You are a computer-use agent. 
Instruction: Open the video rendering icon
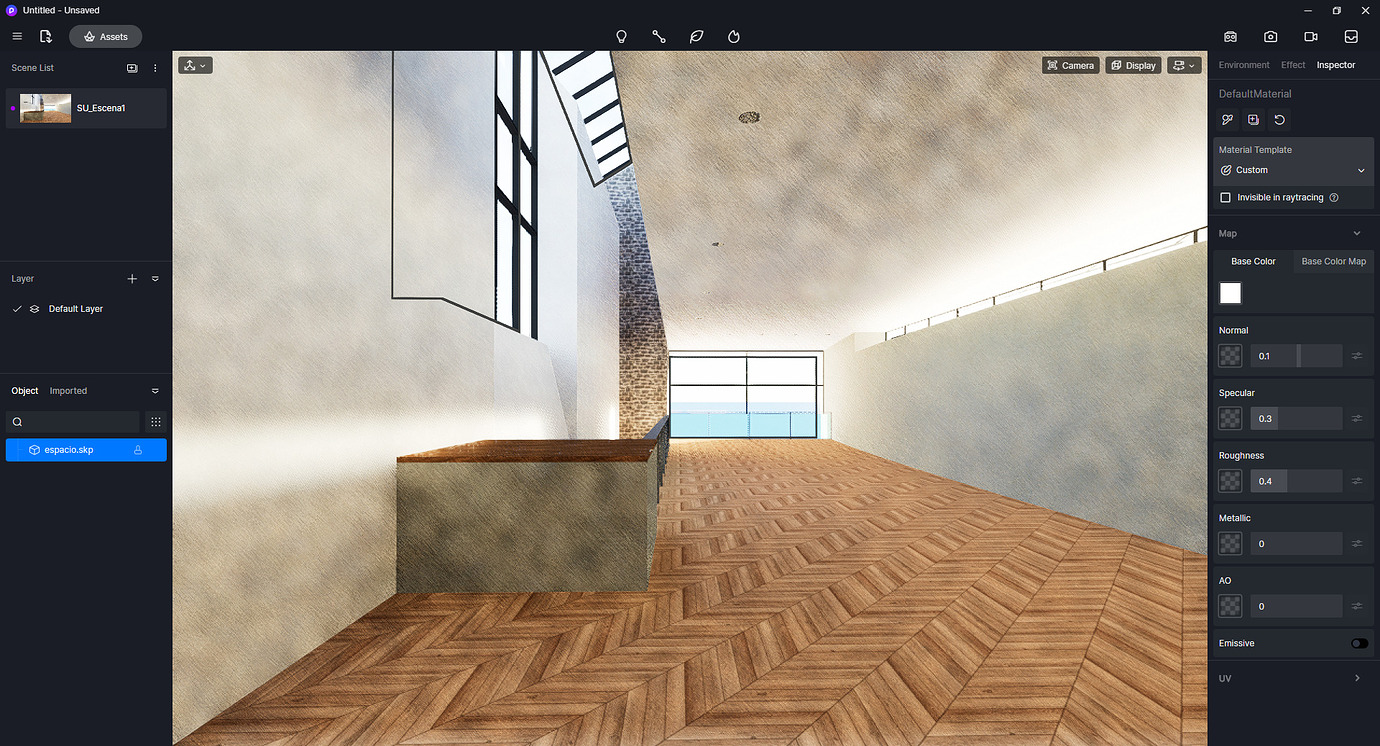pyautogui.click(x=1311, y=36)
